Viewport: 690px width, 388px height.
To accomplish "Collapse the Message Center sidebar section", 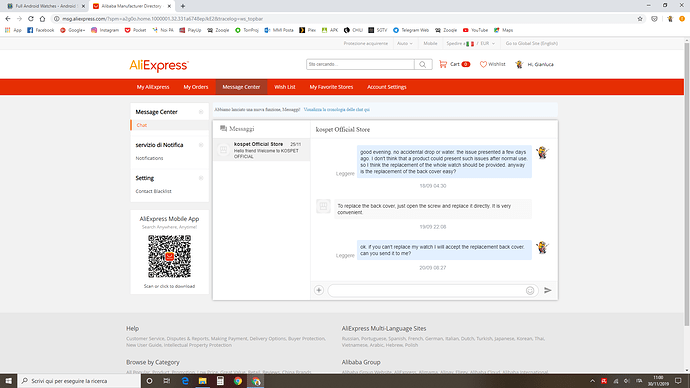I will point(201,112).
